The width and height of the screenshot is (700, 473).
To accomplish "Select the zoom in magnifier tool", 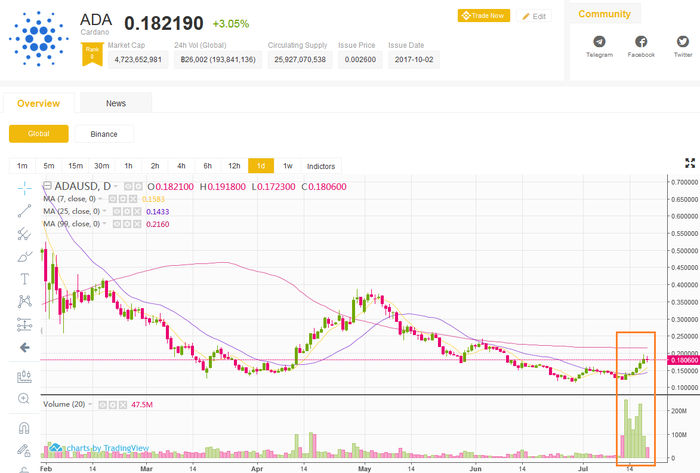I will click(x=24, y=398).
